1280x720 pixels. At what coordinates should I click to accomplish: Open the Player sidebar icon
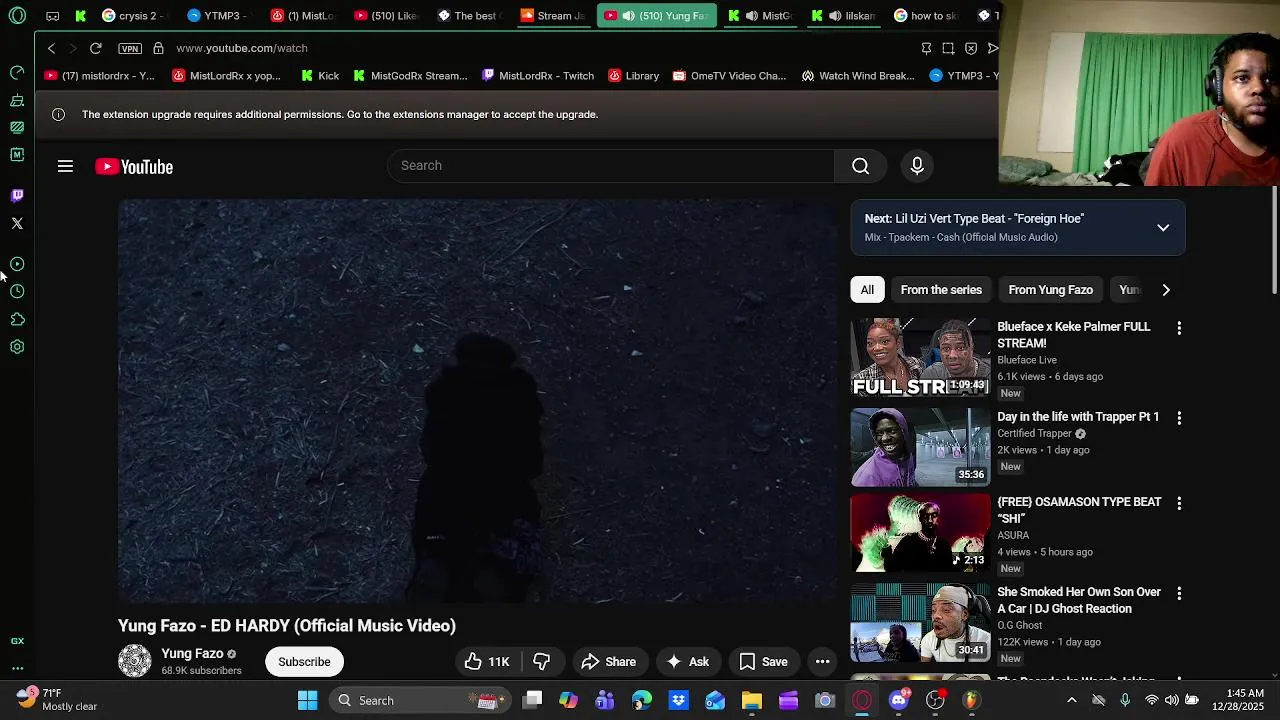[17, 264]
